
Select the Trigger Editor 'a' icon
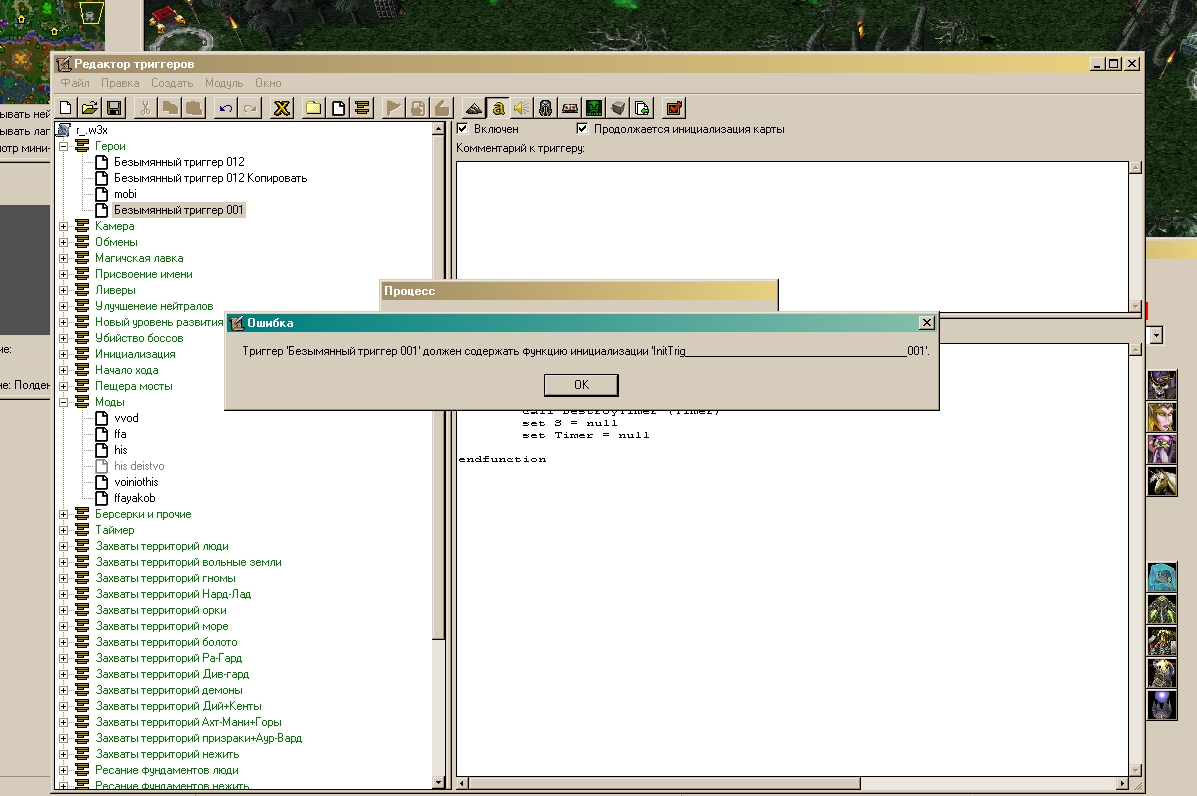(x=498, y=108)
